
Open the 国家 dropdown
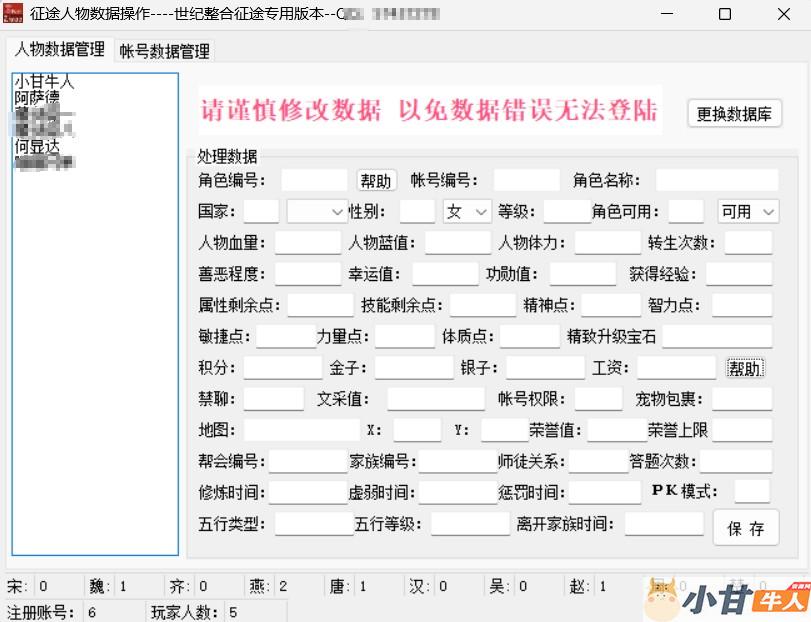317,211
